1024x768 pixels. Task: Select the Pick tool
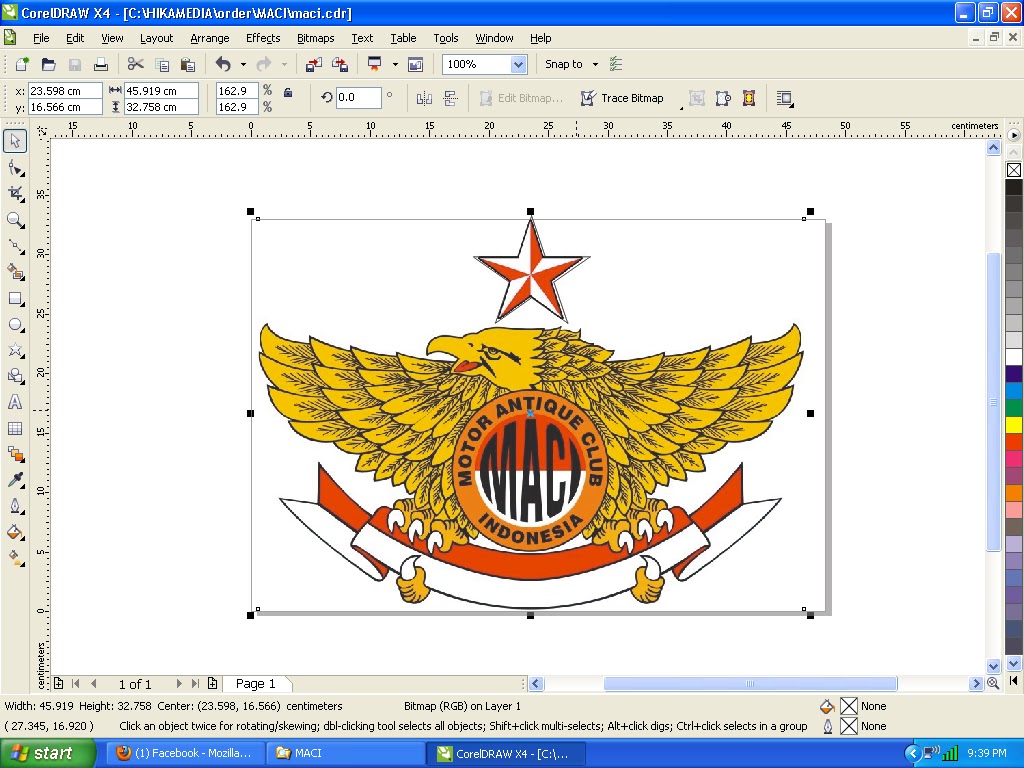coord(15,141)
